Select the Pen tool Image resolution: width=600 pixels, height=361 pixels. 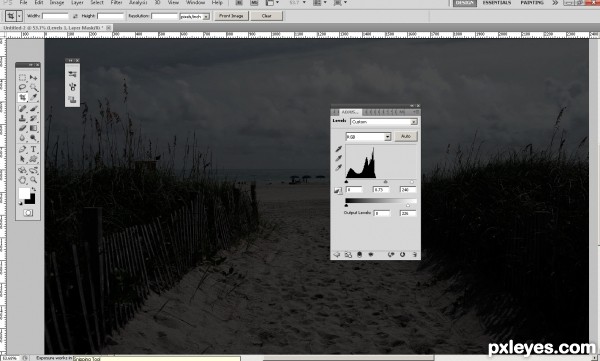(23, 149)
